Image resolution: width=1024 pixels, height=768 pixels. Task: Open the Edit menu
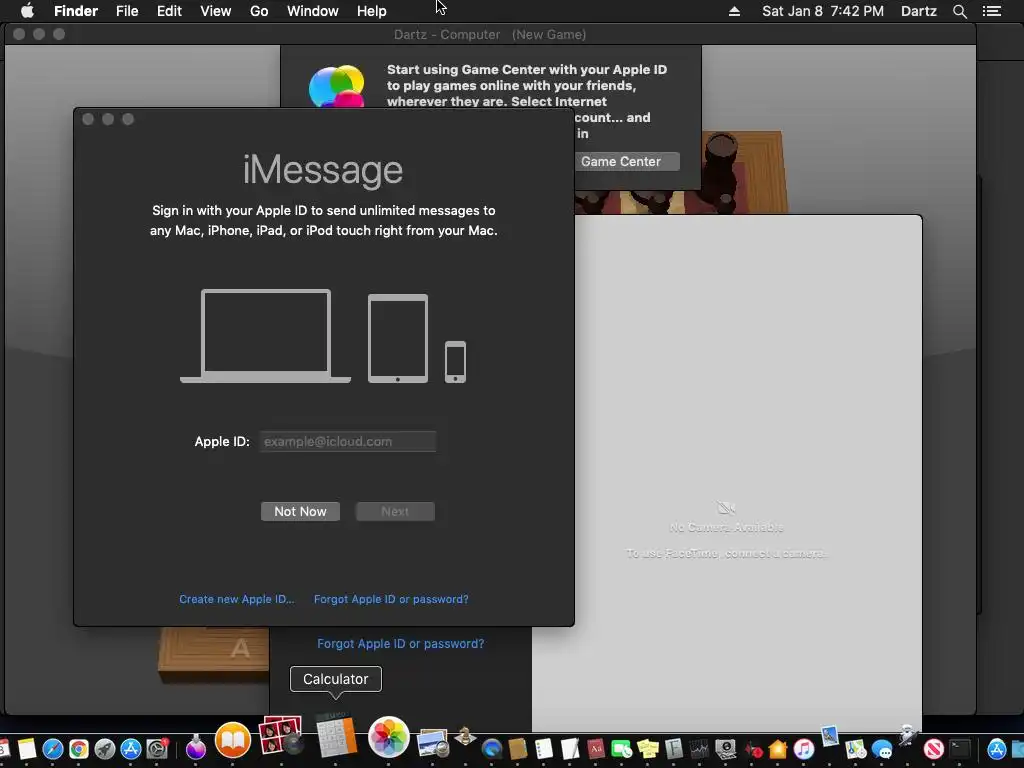coord(169,11)
